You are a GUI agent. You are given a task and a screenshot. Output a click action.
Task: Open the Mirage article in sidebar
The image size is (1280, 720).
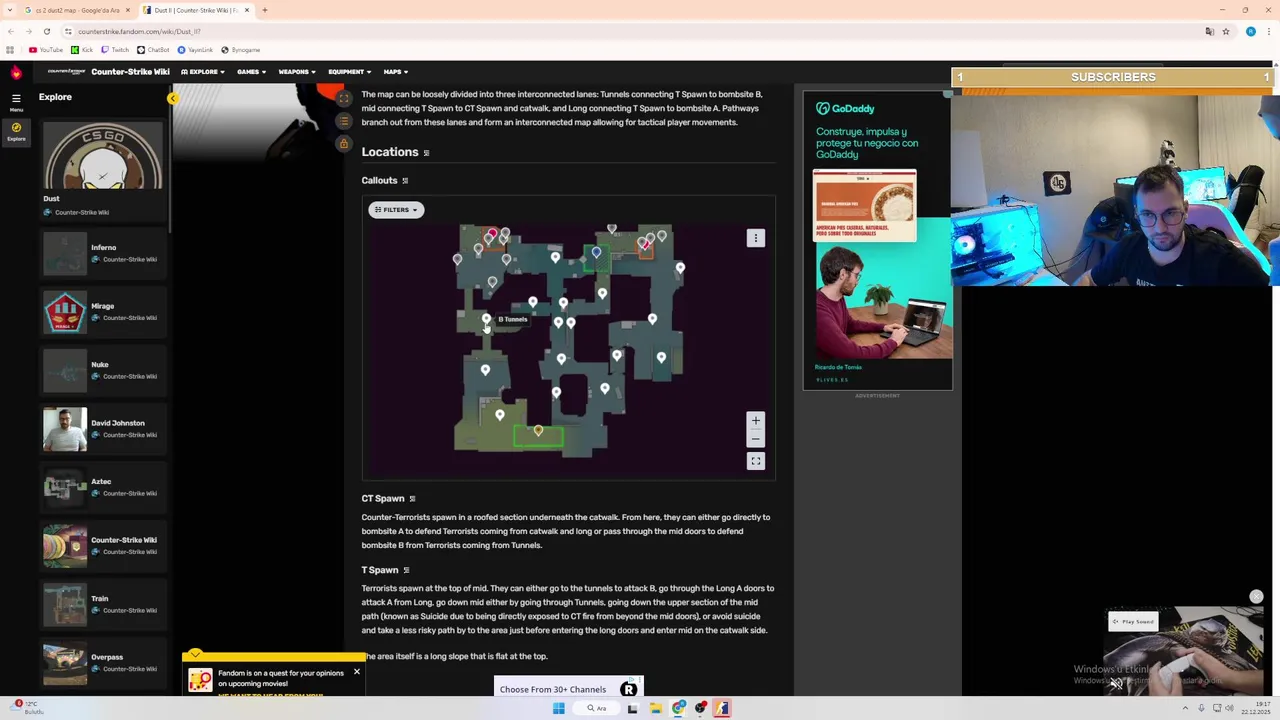tap(101, 311)
